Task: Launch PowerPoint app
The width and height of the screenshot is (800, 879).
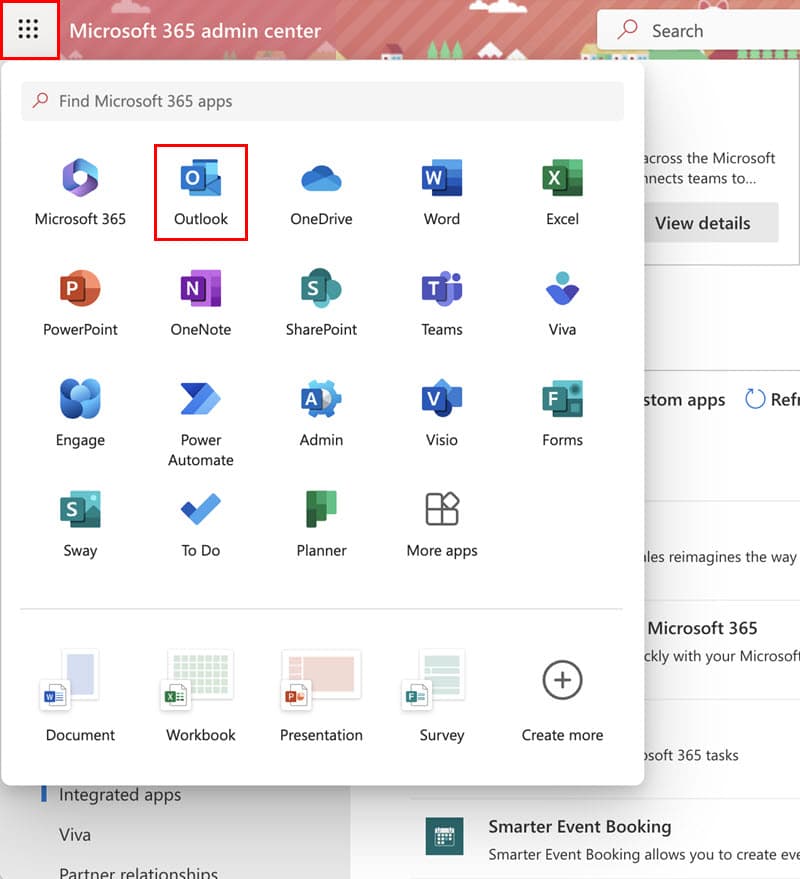Action: [x=80, y=303]
